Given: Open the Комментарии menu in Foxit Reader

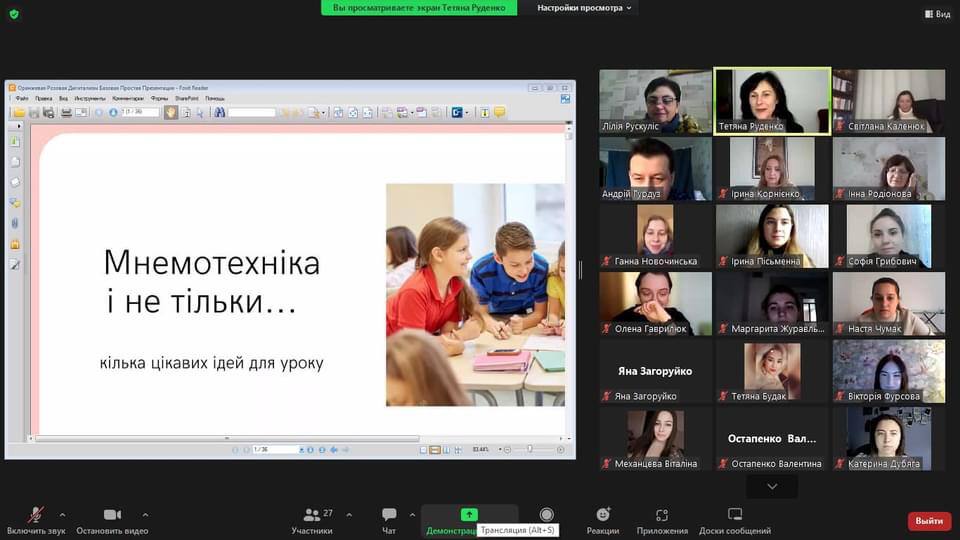Looking at the screenshot, I should [127, 99].
